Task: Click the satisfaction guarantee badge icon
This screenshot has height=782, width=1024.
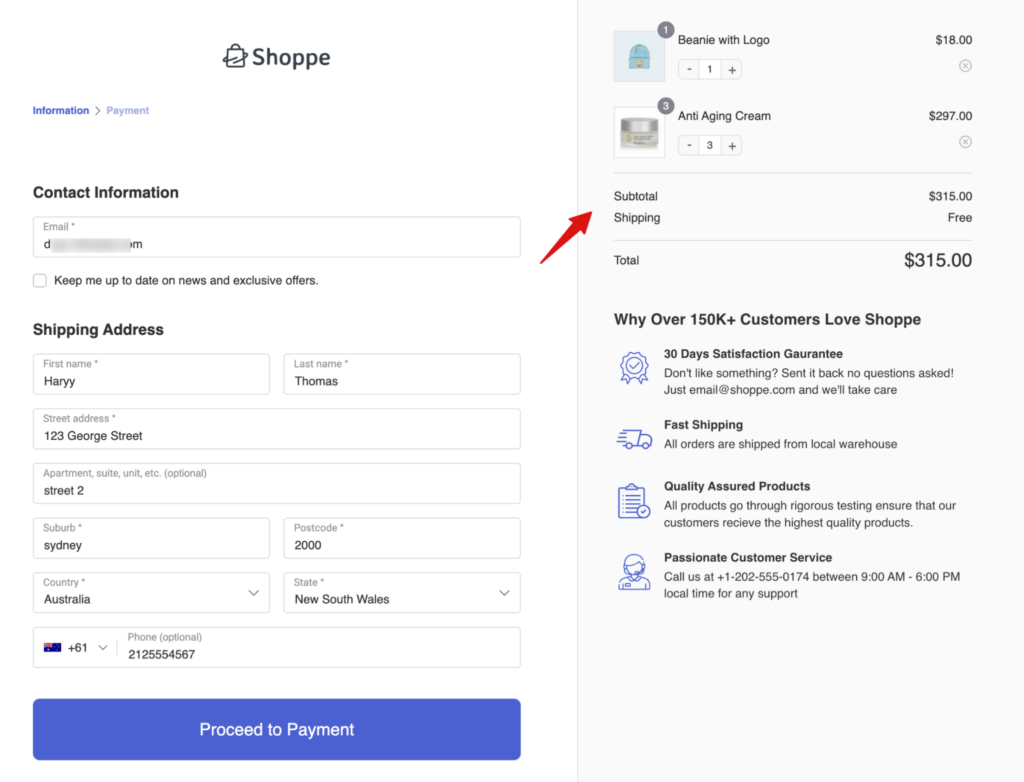Action: [634, 368]
